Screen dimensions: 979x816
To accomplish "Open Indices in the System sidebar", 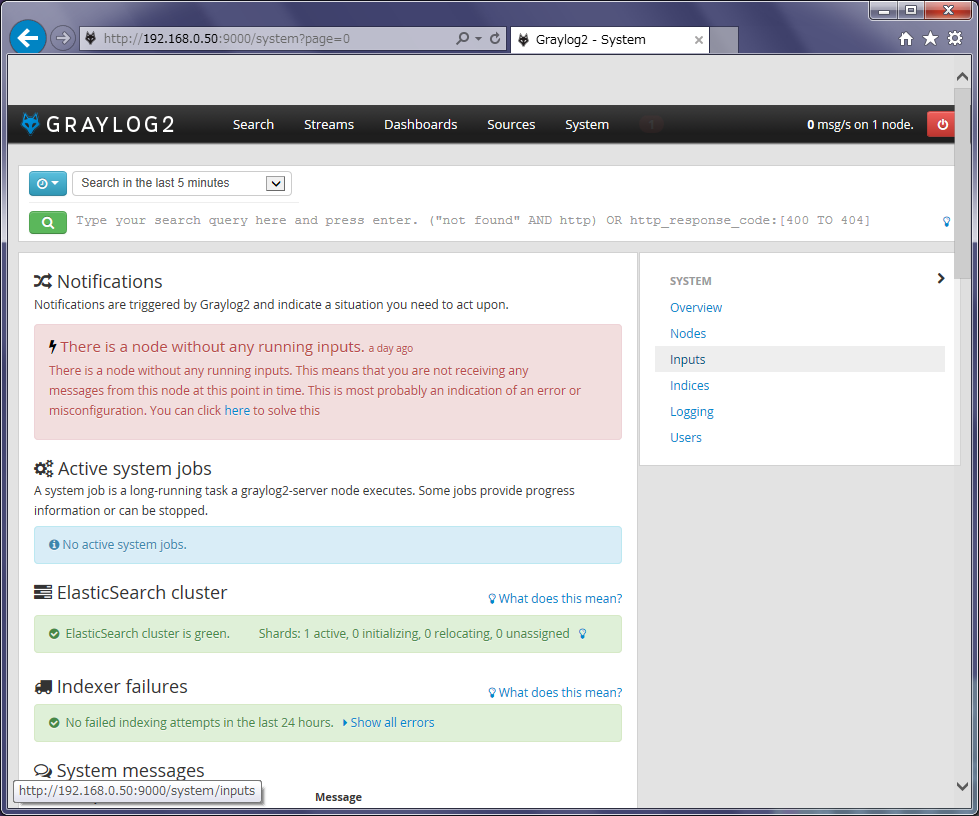I will [x=690, y=385].
